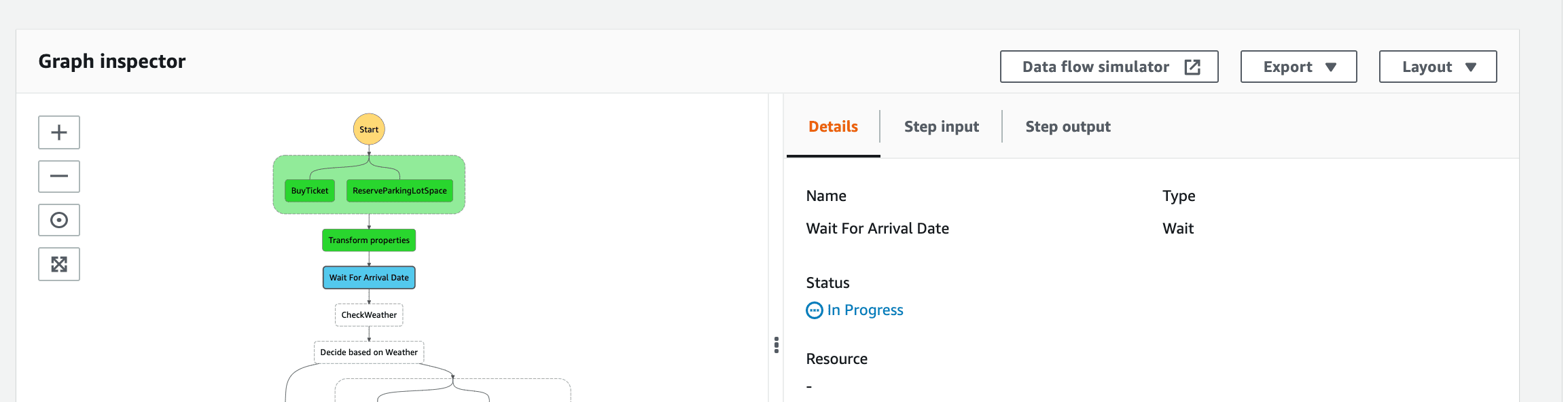Select the ReserveParkingLotSpace state node

click(399, 191)
